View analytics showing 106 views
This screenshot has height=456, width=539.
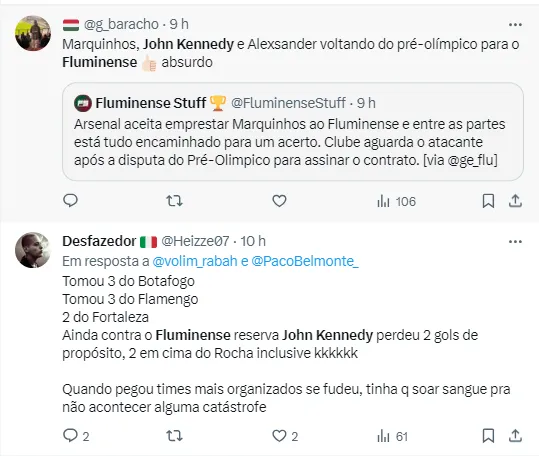[396, 201]
